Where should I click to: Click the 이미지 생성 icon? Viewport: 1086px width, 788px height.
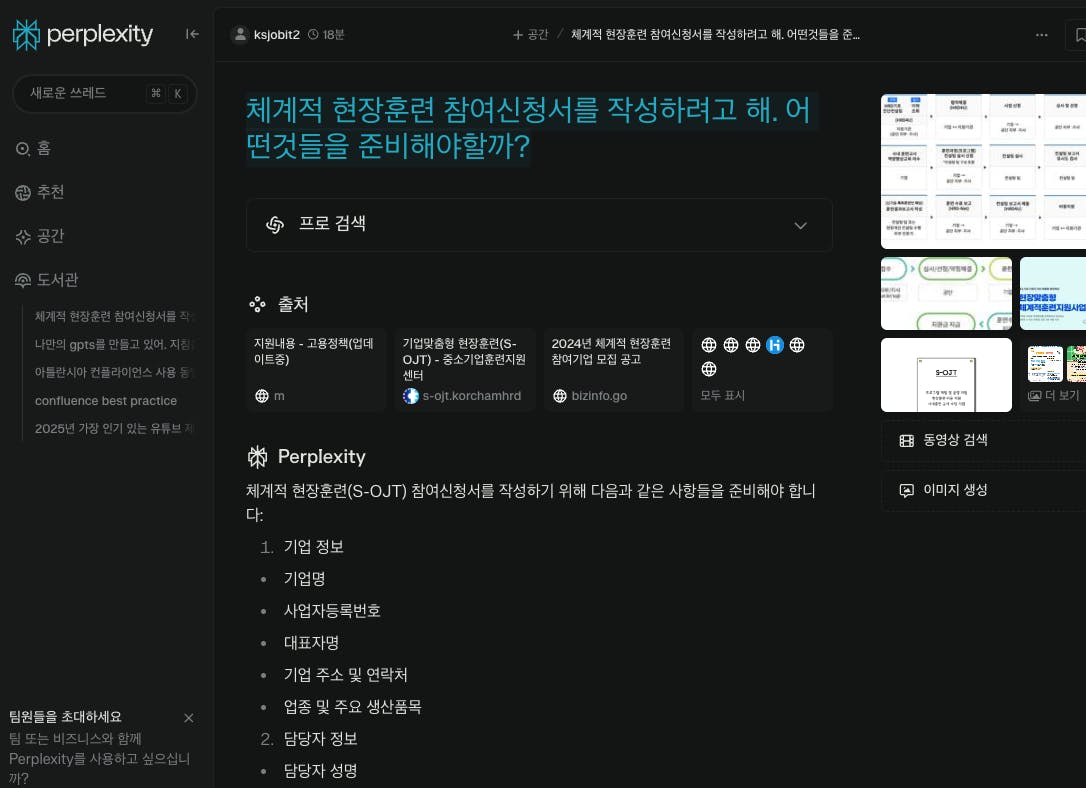tap(907, 490)
